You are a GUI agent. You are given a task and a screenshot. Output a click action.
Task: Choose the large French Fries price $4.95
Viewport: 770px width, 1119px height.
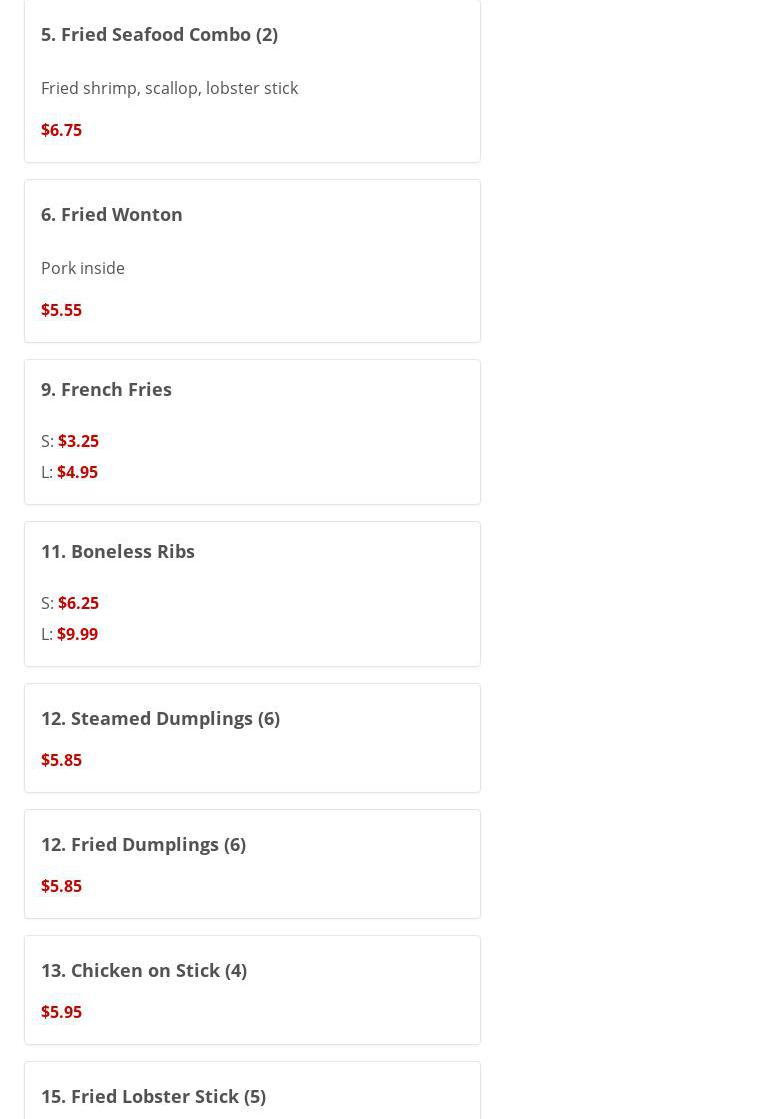77,472
